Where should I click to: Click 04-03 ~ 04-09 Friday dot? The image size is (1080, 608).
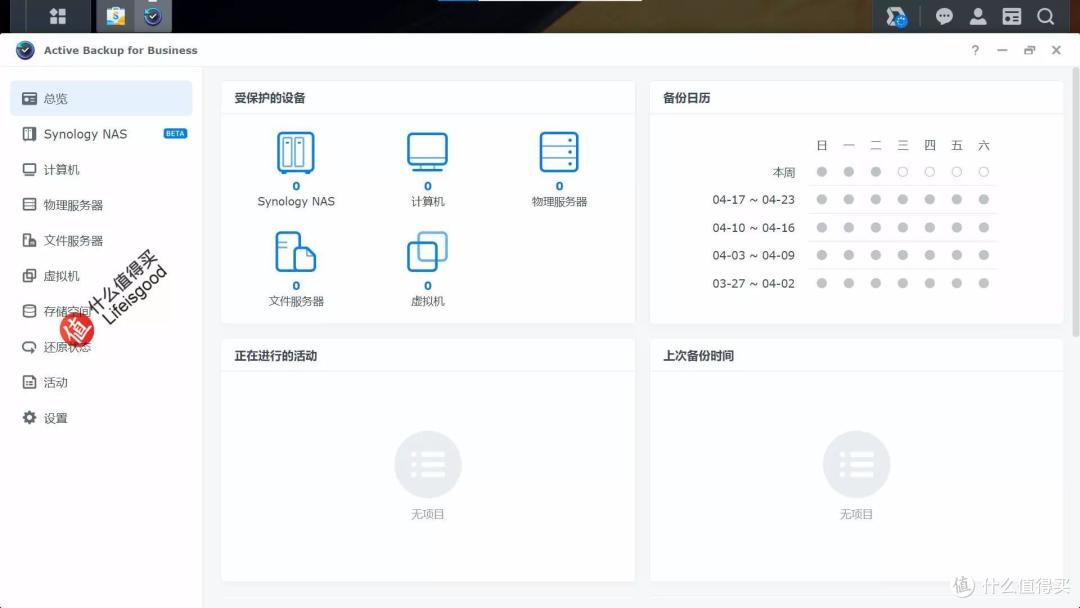tap(957, 255)
